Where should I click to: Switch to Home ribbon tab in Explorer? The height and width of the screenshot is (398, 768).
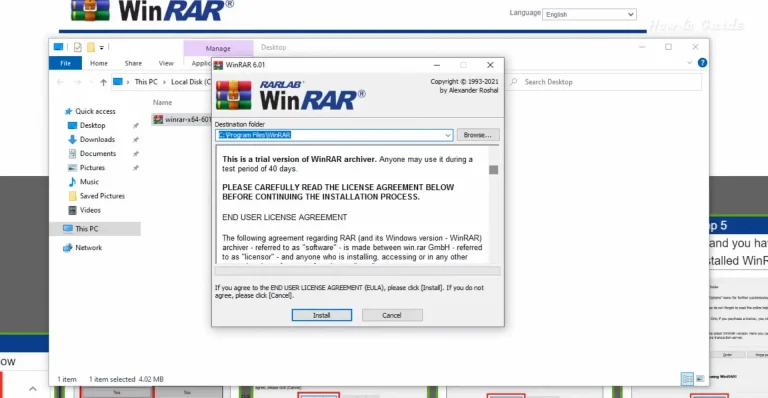pyautogui.click(x=98, y=63)
